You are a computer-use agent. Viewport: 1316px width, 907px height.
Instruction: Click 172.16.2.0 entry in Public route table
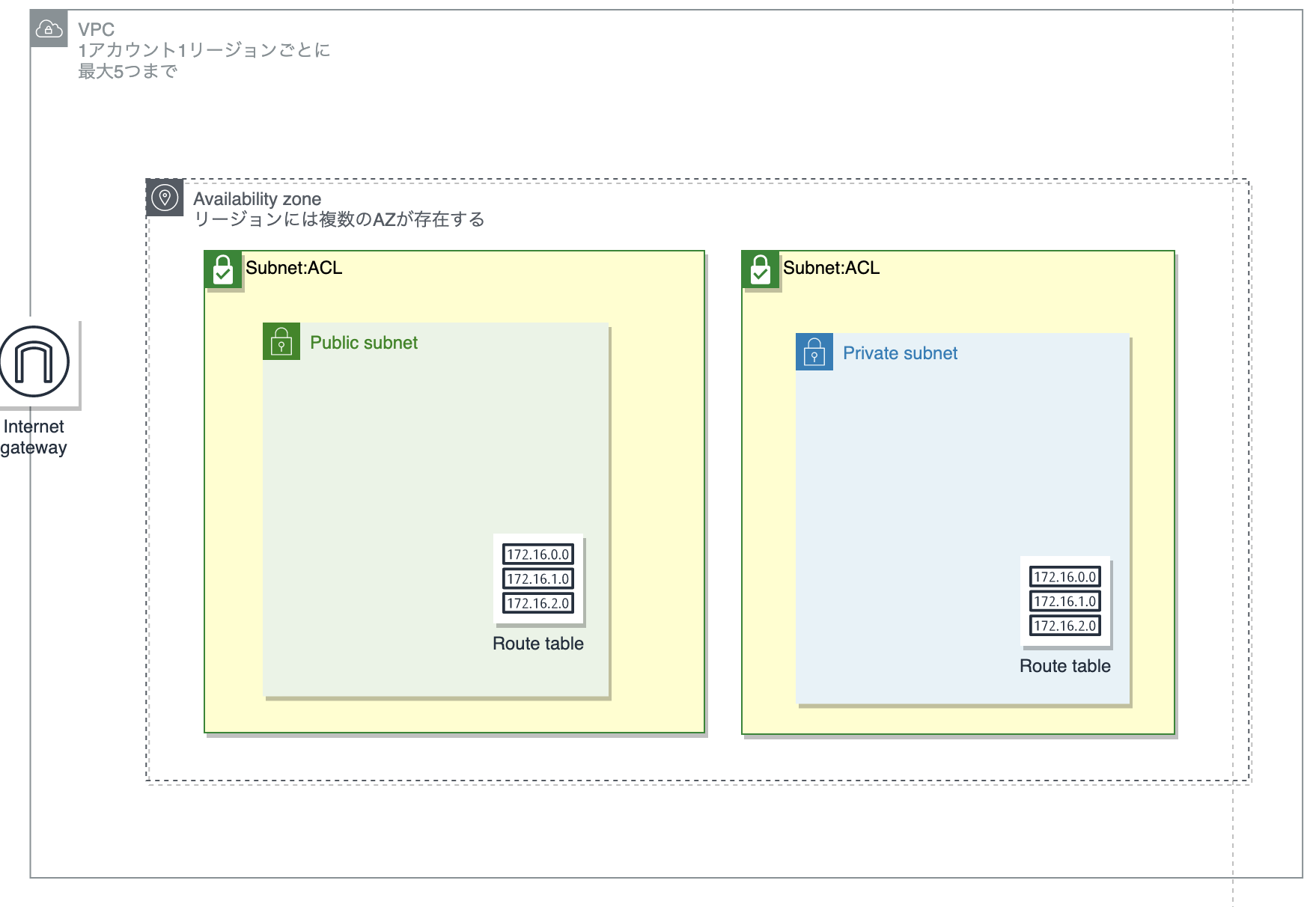(x=538, y=603)
